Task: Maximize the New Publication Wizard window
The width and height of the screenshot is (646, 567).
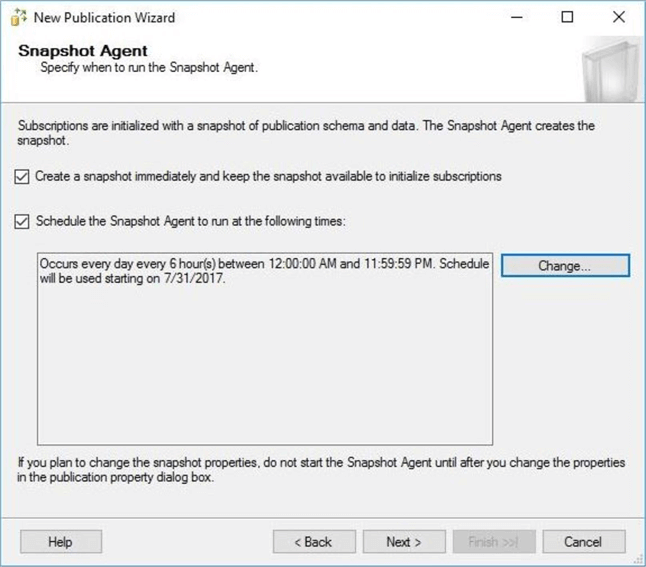Action: (x=567, y=17)
